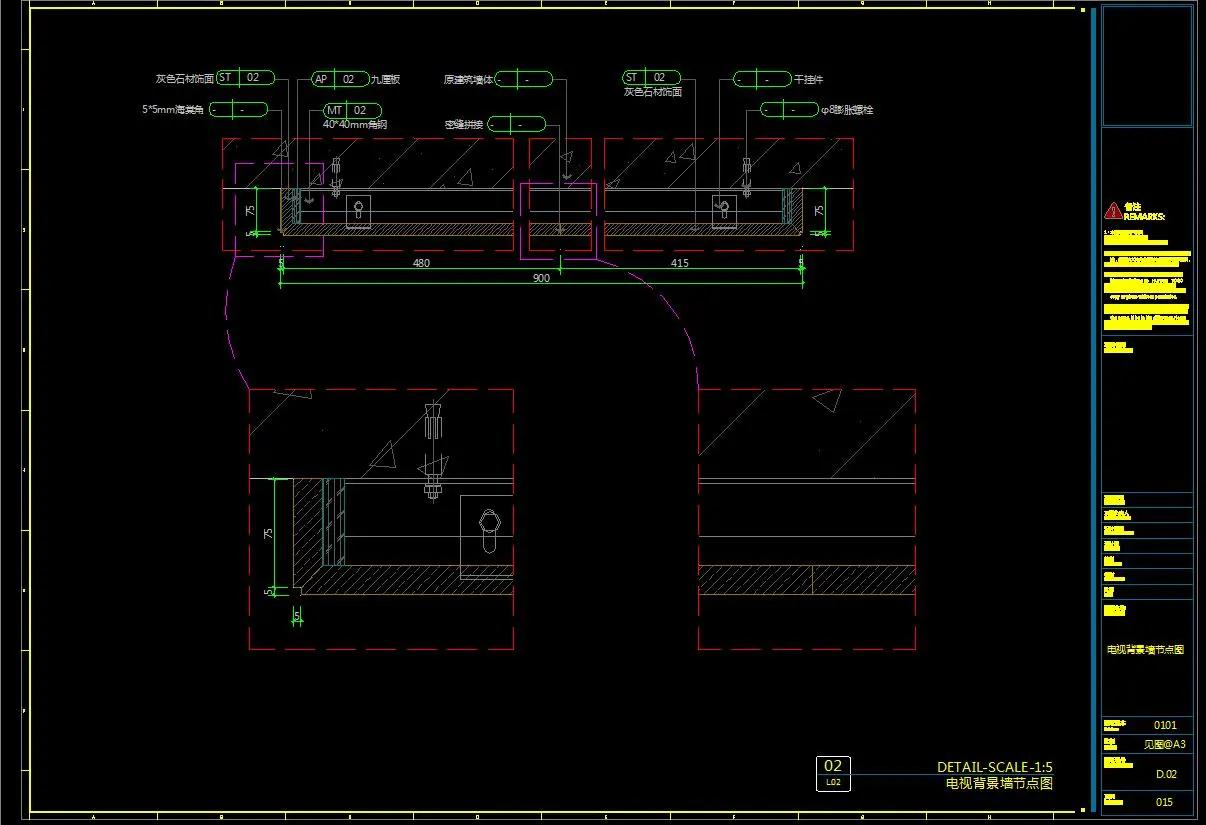Click the 900 overall dimension text
1206x825 pixels.
coord(541,278)
